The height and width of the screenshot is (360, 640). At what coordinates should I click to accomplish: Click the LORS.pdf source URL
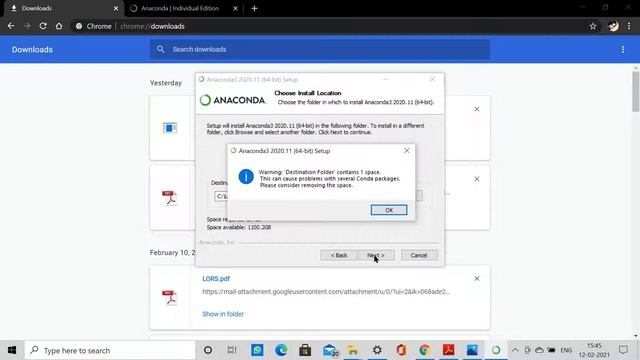[x=326, y=291]
